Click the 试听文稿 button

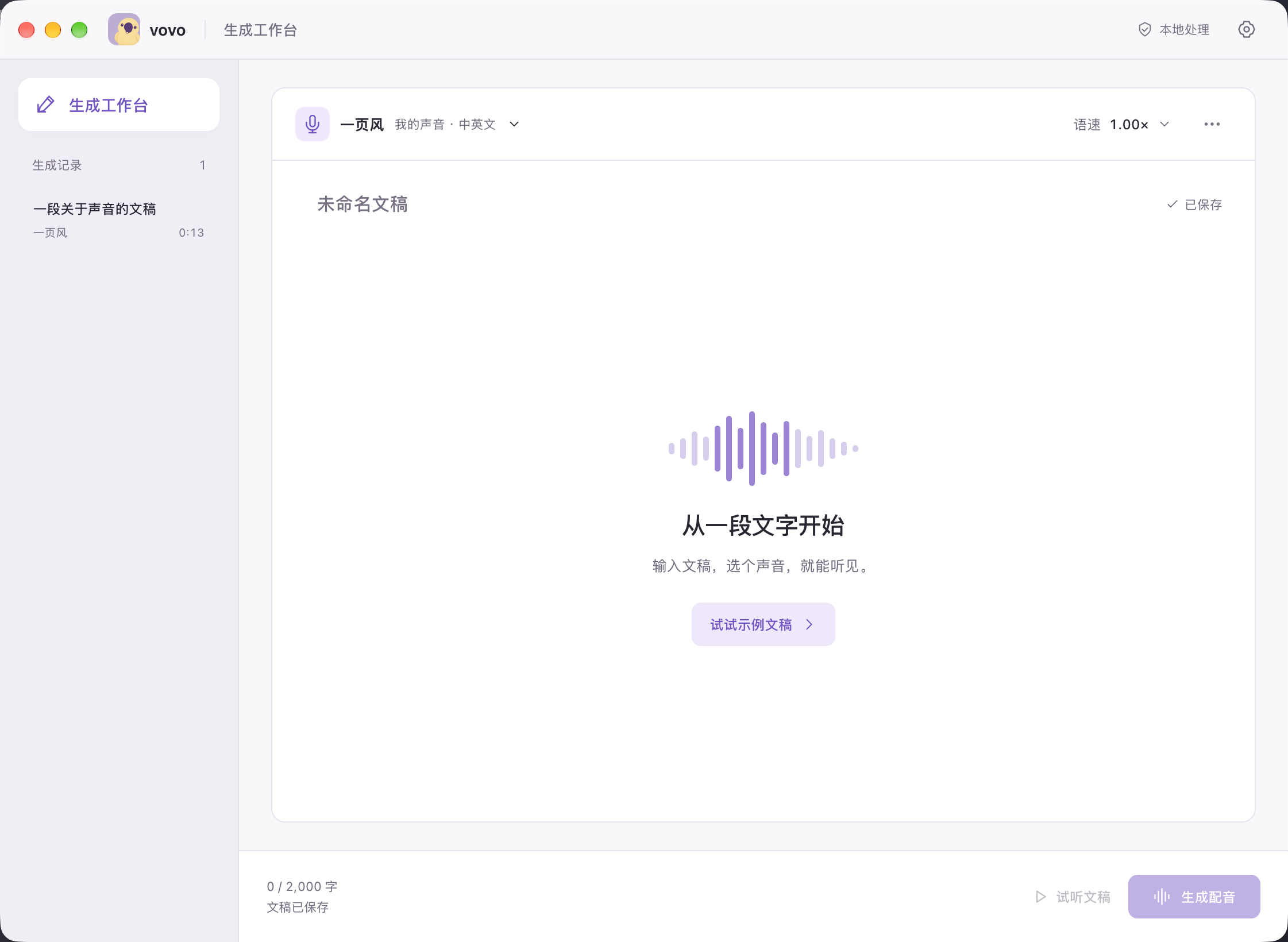point(1073,897)
